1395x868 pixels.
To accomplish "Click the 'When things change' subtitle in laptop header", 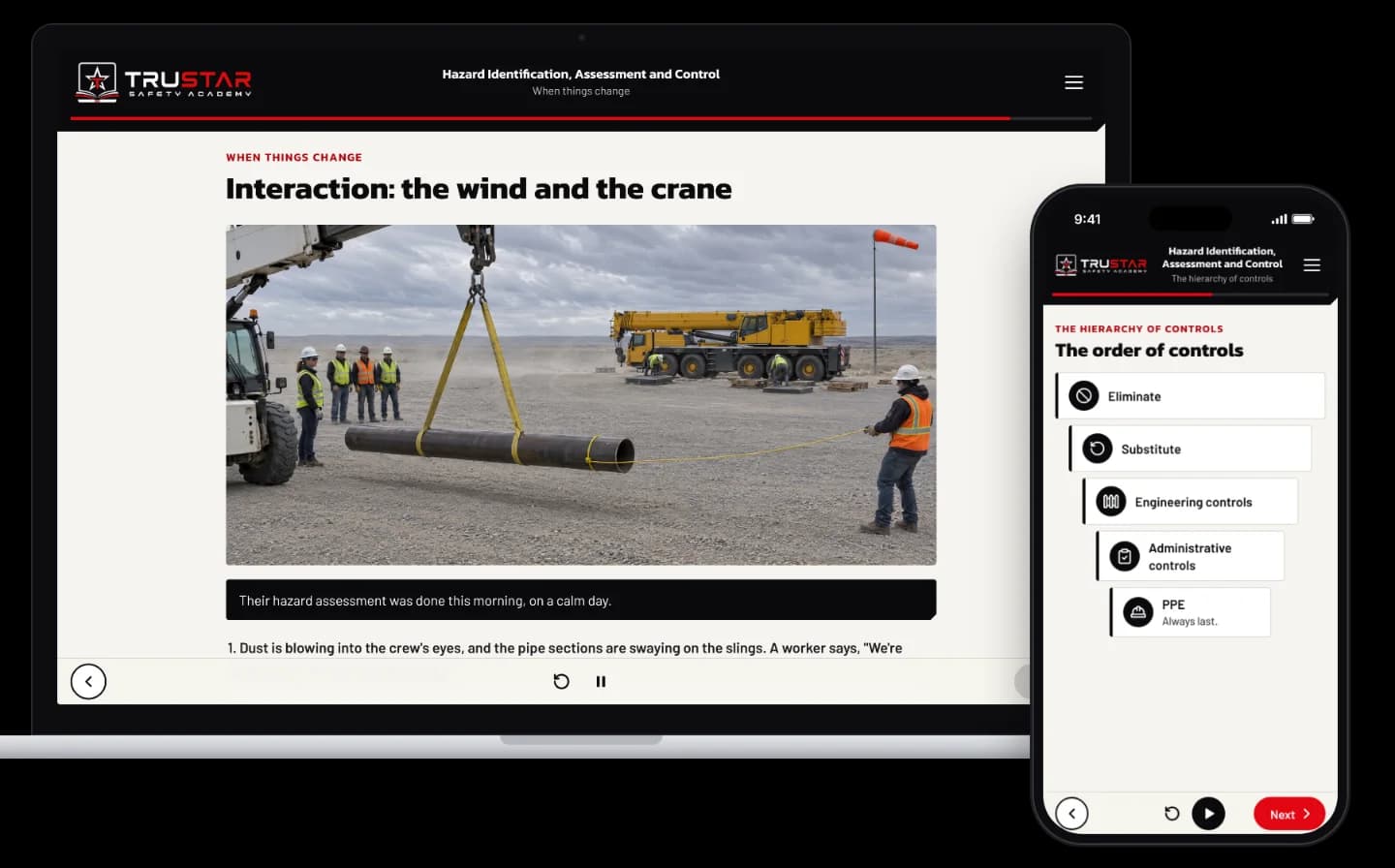I will (580, 91).
